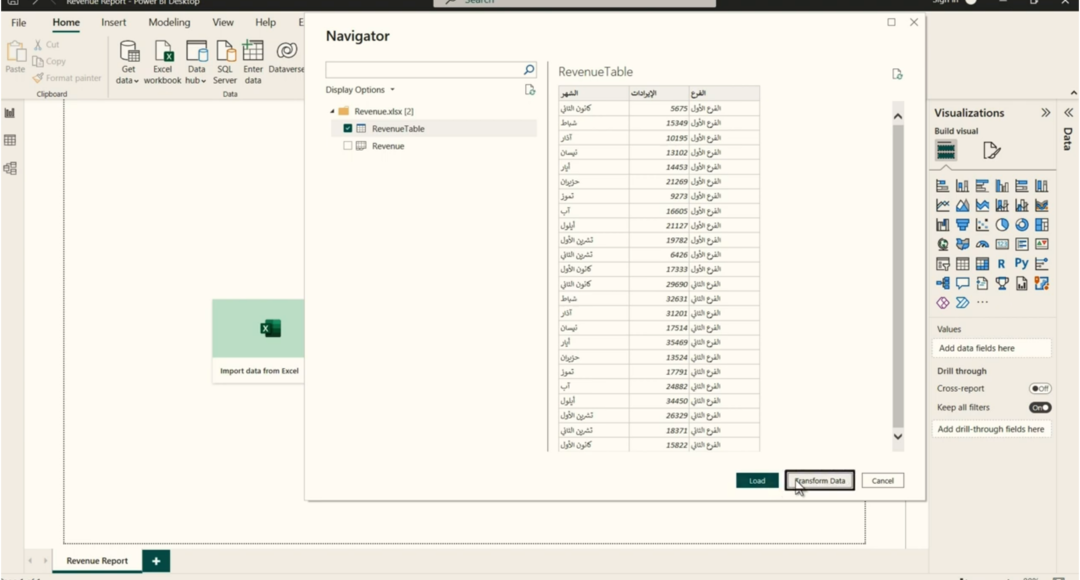Click the refresh preview icon in Navigator
This screenshot has width=1080, height=580.
click(897, 74)
